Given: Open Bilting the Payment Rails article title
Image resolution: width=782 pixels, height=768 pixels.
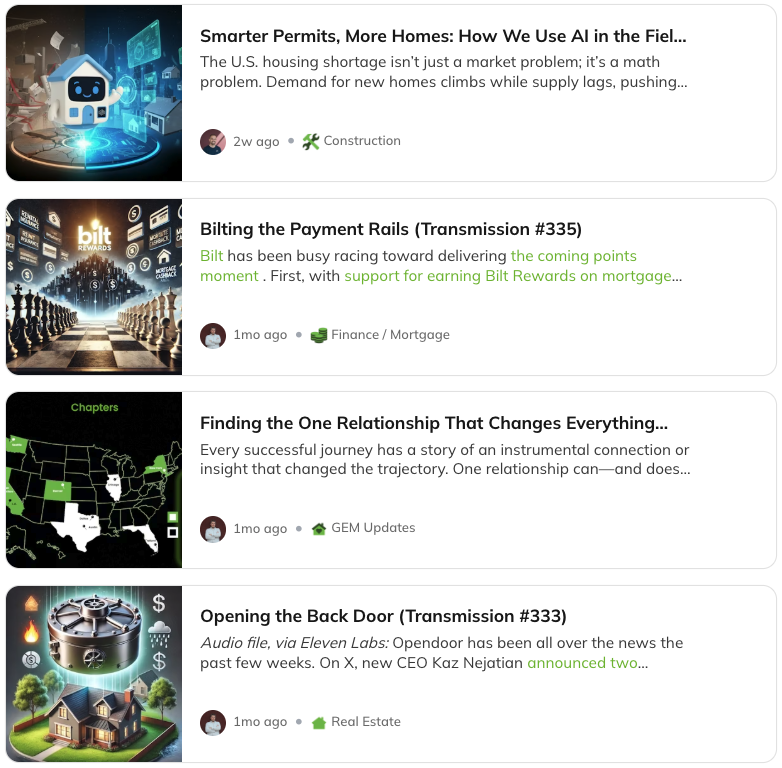Looking at the screenshot, I should click(391, 229).
